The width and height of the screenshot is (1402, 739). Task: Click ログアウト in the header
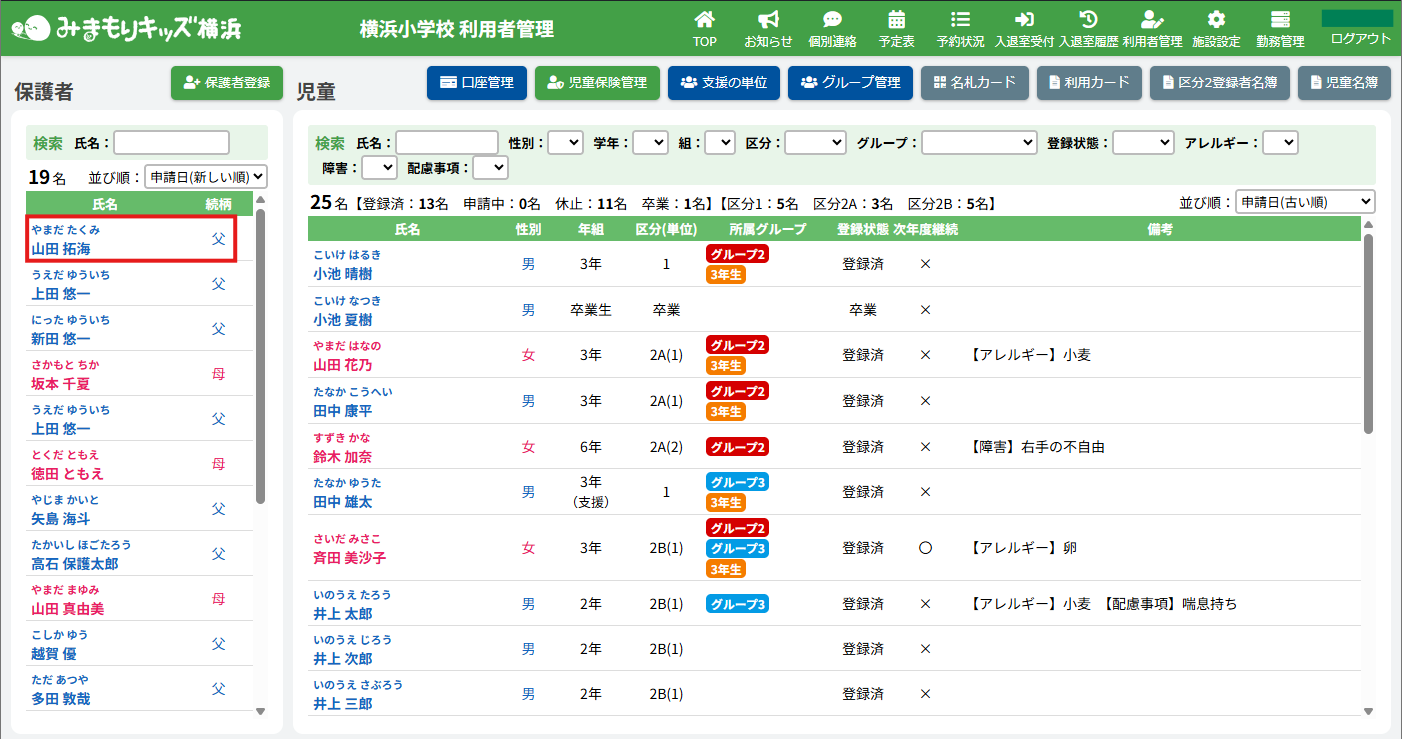1360,39
